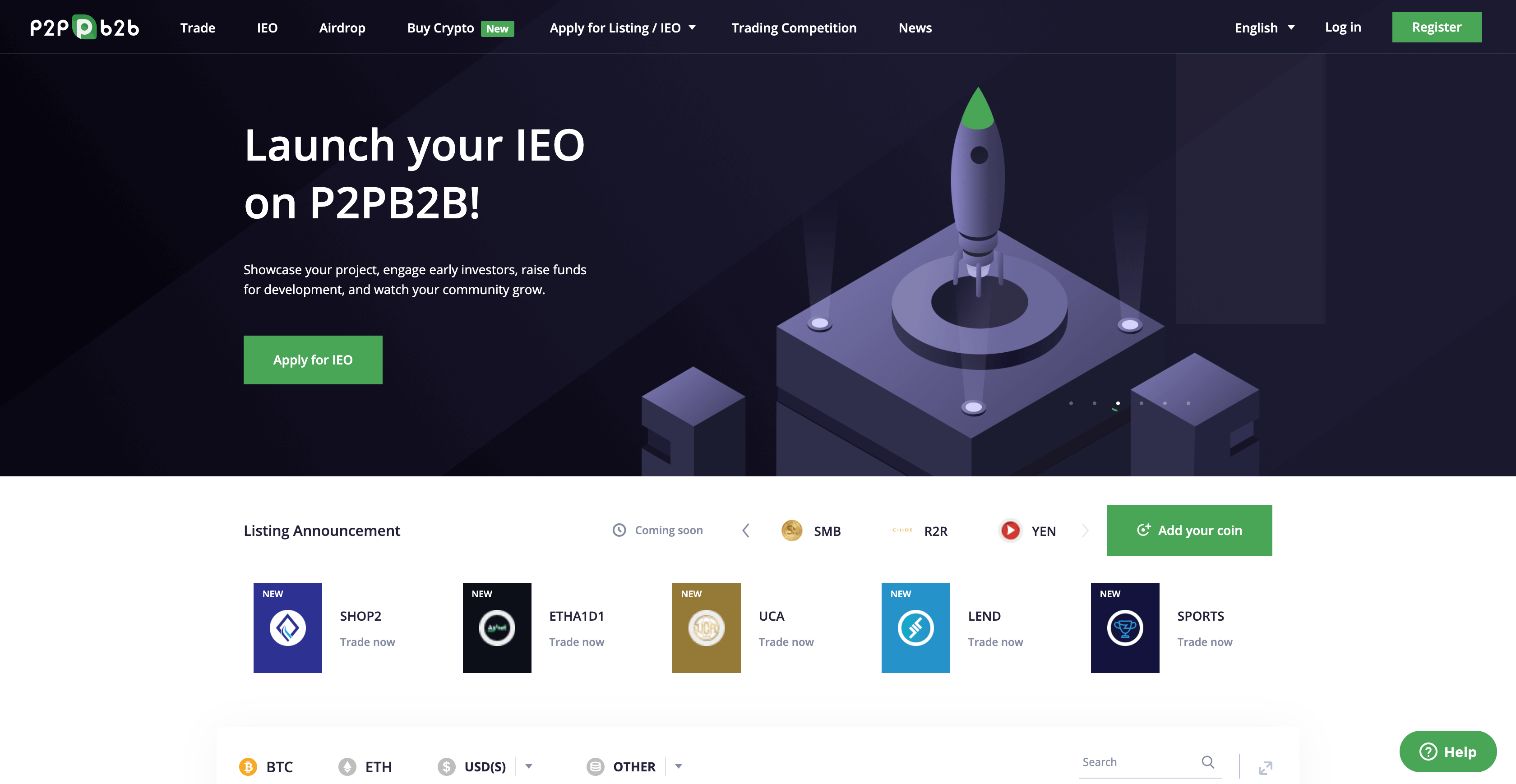Expand the Apply for Listing dropdown
The width and height of the screenshot is (1516, 784).
point(693,27)
